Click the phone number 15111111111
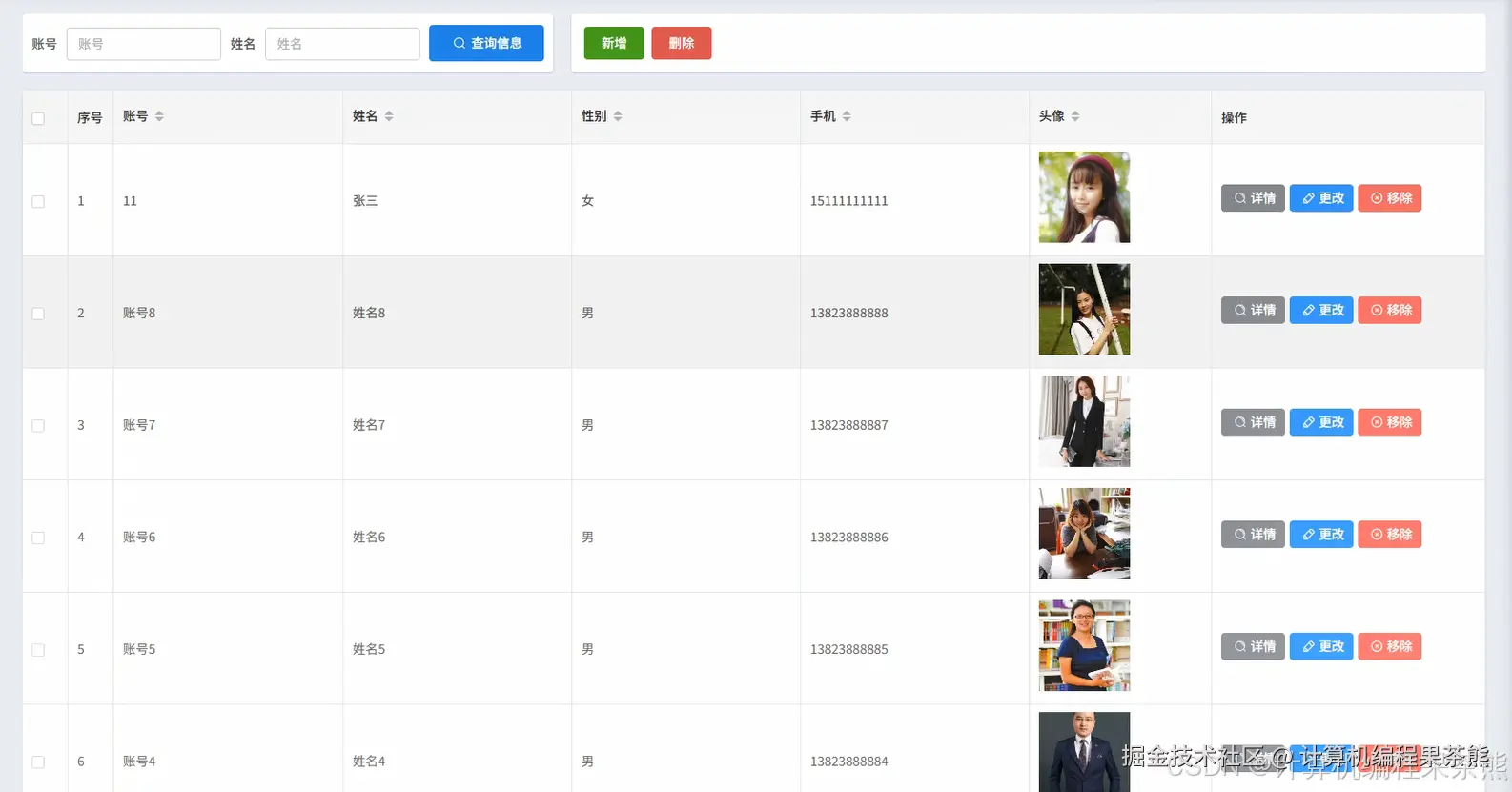Image resolution: width=1512 pixels, height=792 pixels. point(849,201)
